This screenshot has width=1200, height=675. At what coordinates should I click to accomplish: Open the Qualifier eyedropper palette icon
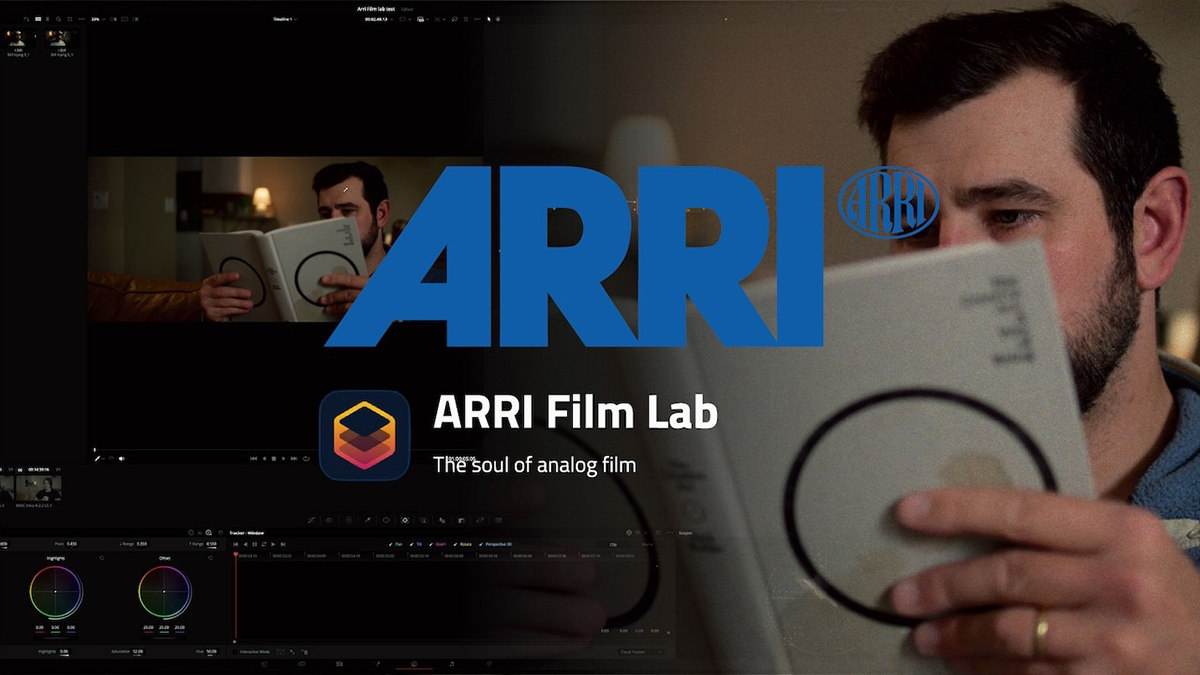click(367, 520)
